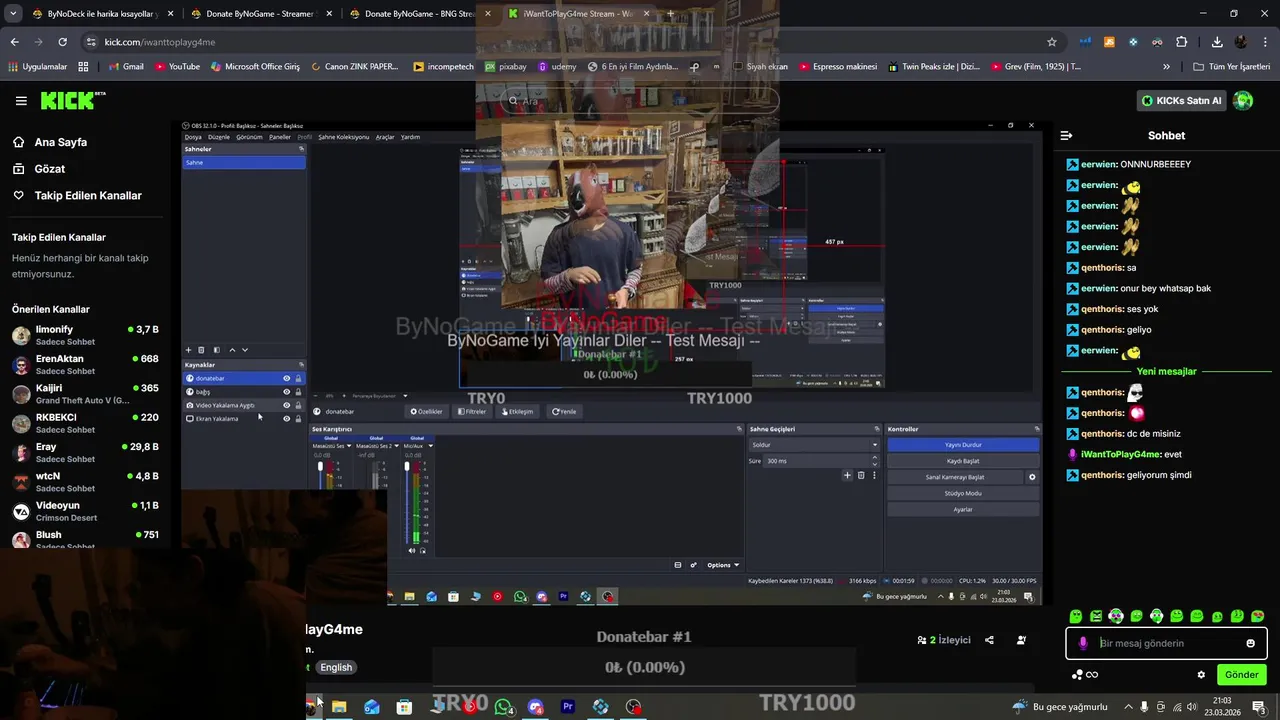Open the Kick profile avatar menu
Viewport: 1280px width, 720px height.
1243,101
